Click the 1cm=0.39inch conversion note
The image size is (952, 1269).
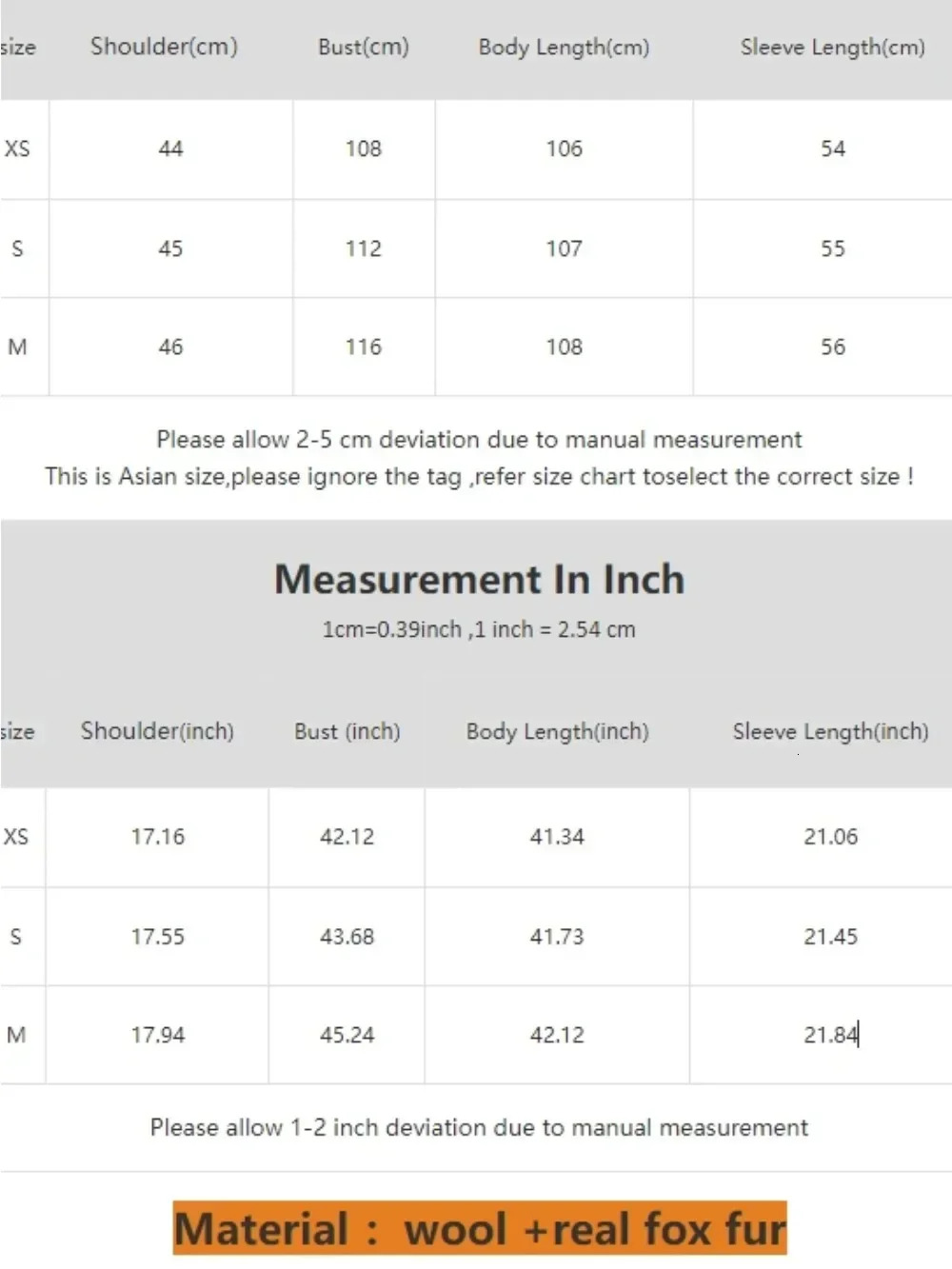(479, 629)
